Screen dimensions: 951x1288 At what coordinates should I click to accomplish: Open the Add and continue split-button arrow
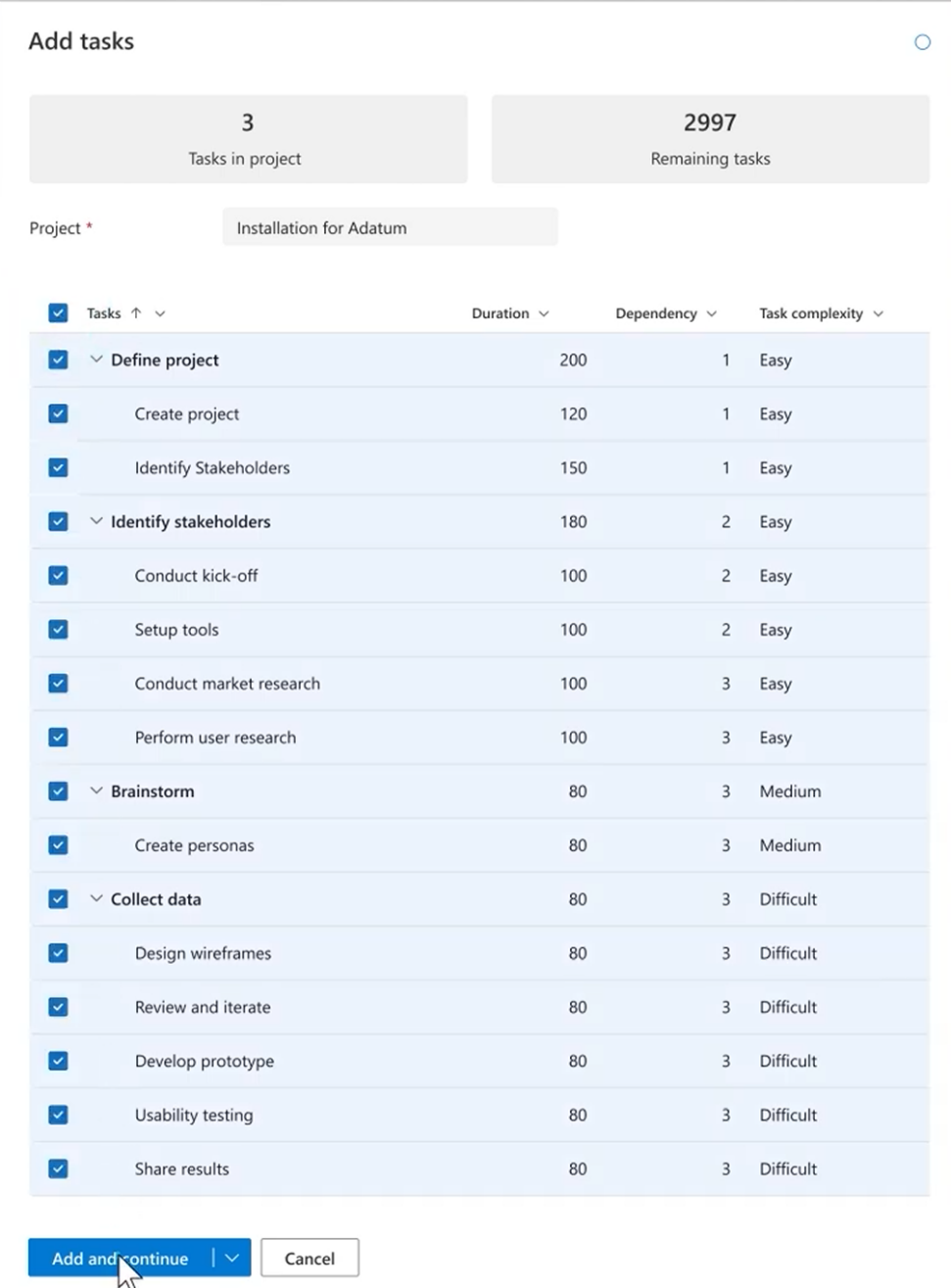click(232, 1259)
